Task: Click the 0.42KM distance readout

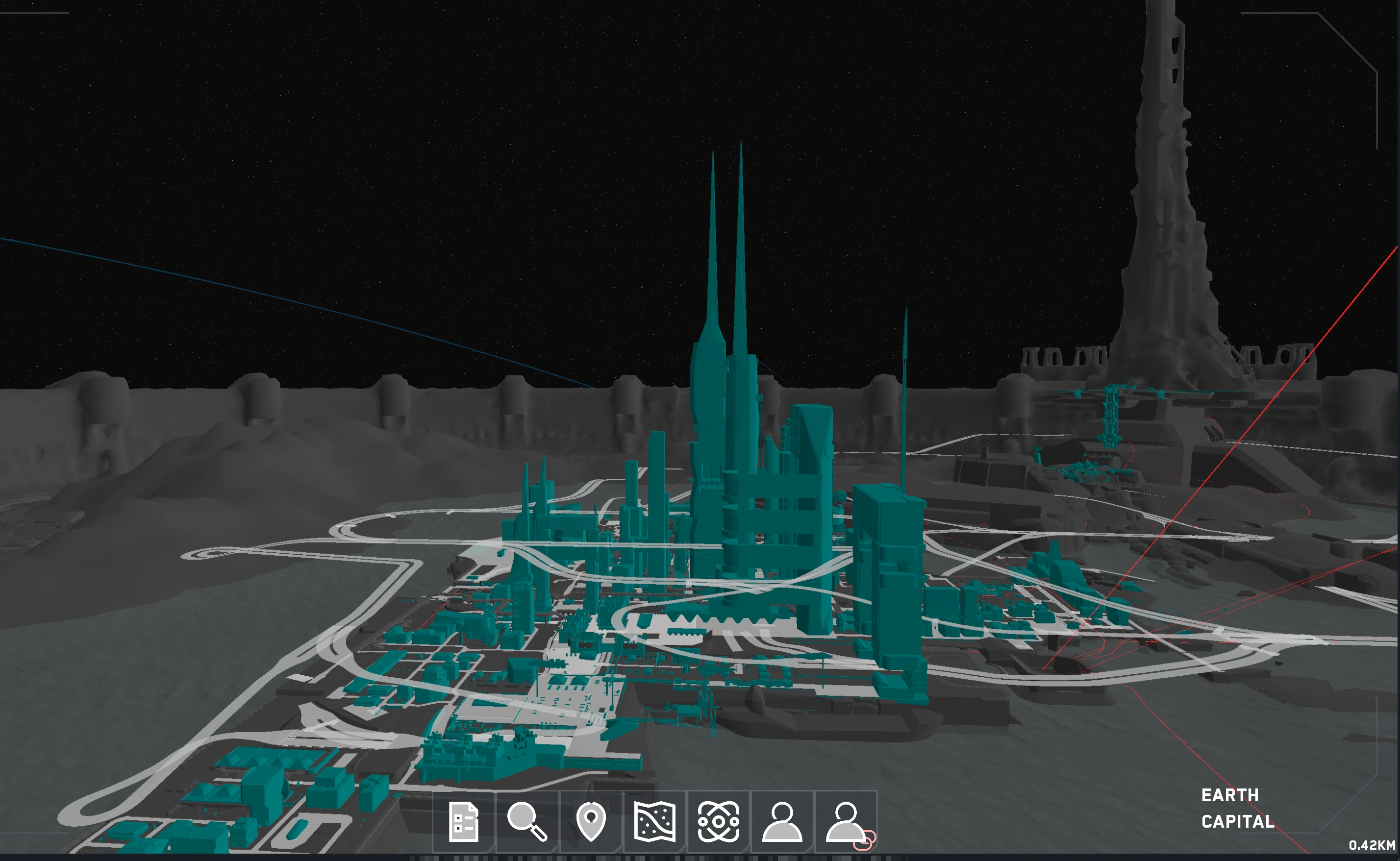Action: point(1372,845)
